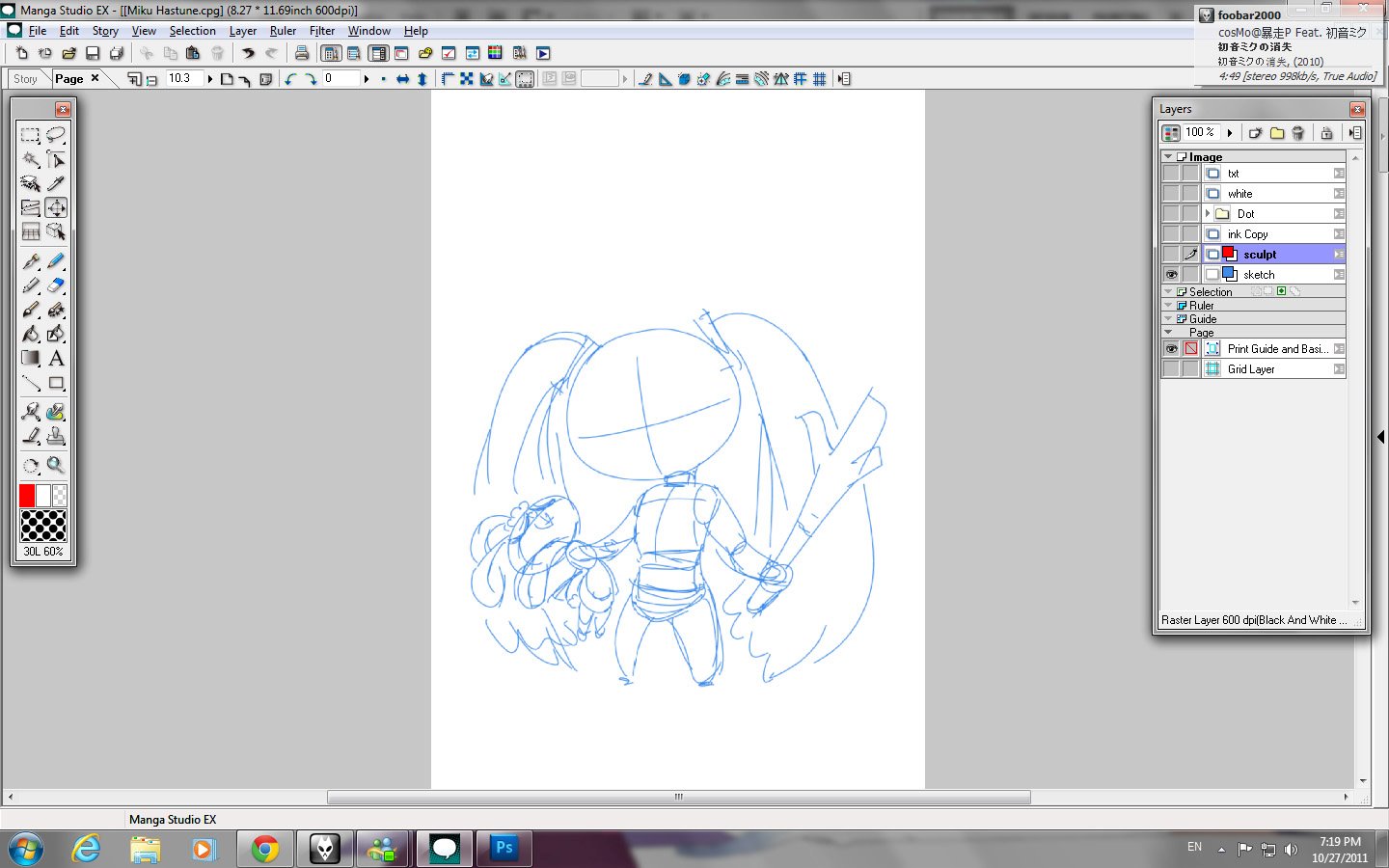Collapse the Guide group
The height and width of the screenshot is (868, 1389).
(1168, 318)
